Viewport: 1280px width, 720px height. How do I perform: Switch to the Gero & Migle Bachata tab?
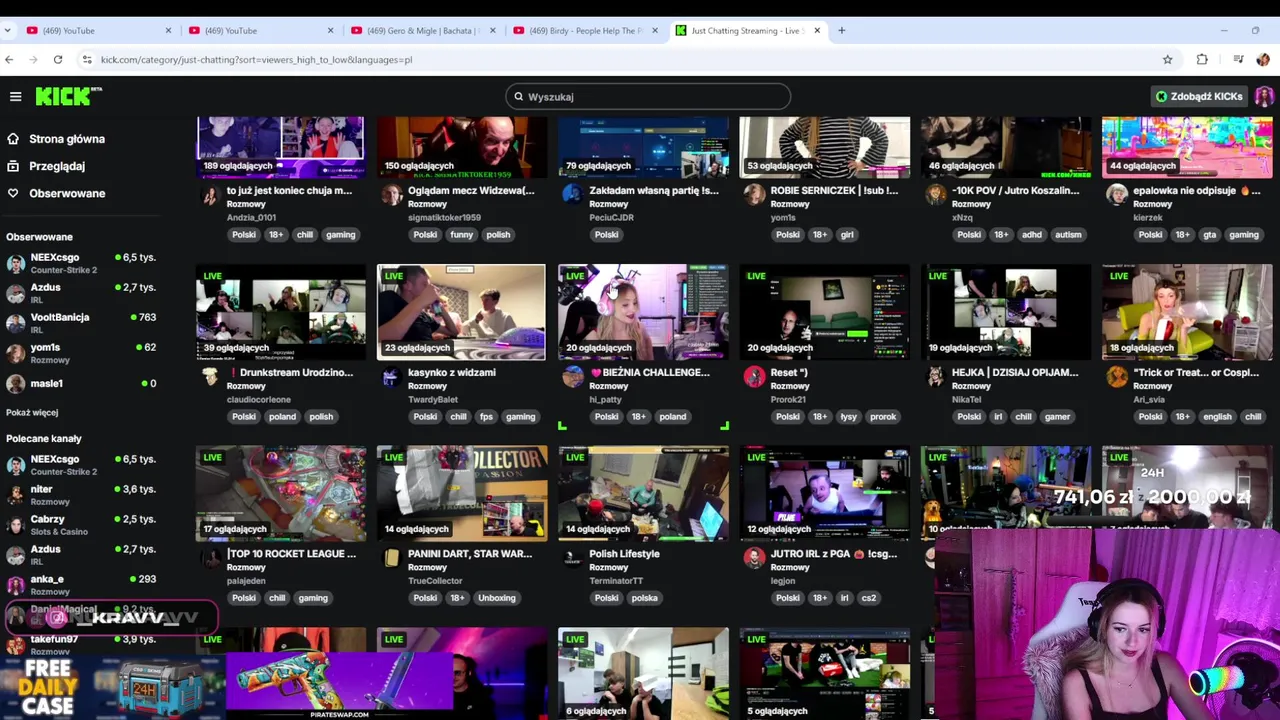tap(422, 30)
